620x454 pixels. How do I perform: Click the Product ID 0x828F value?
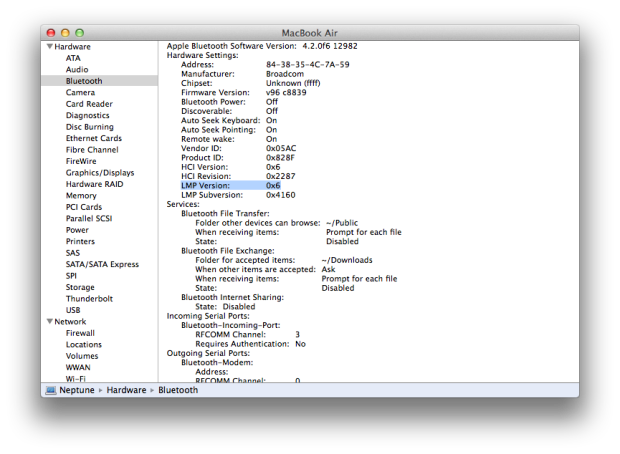tap(280, 158)
